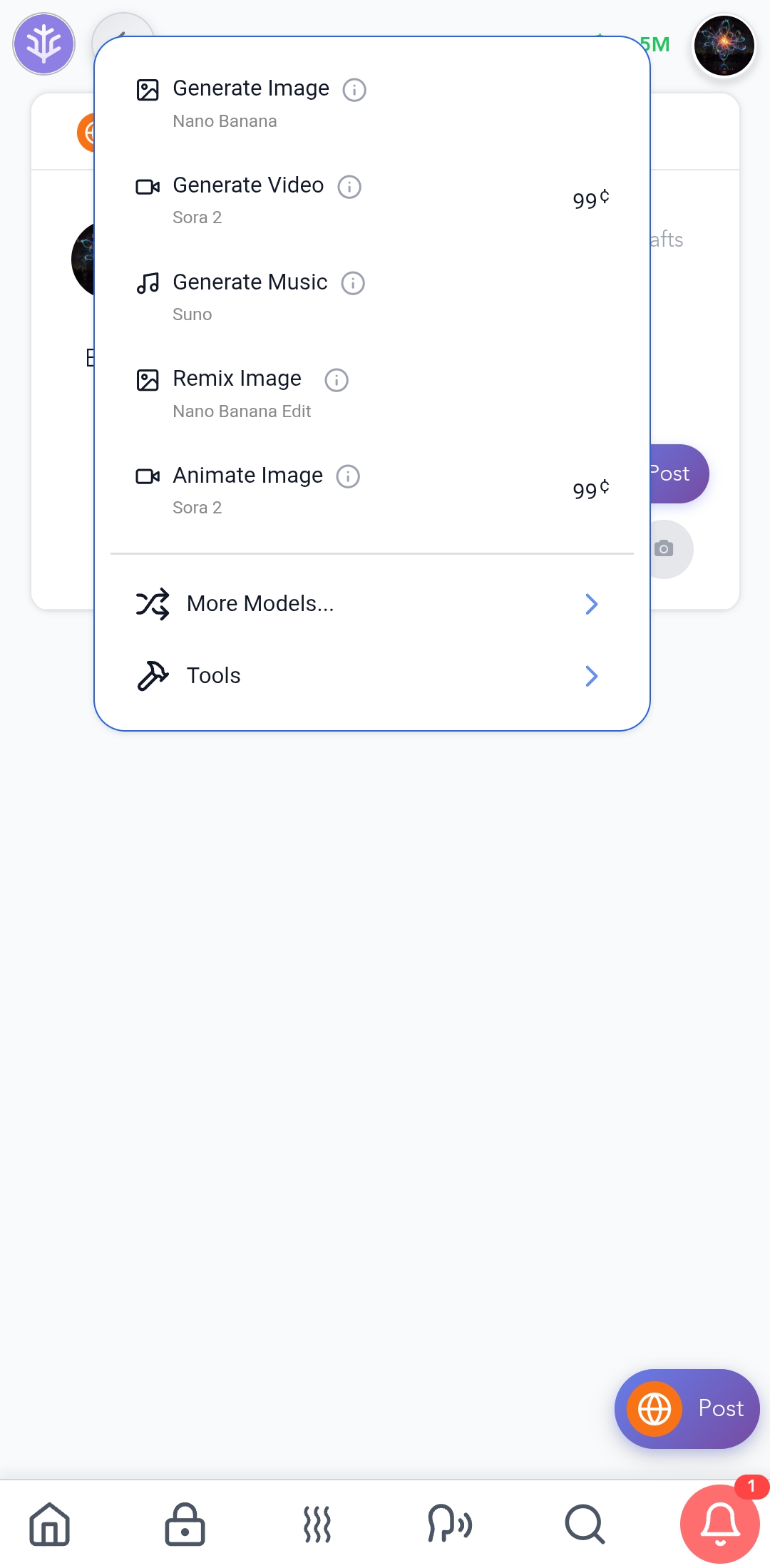The height and width of the screenshot is (1568, 770).
Task: Tap the camera icon button
Action: [x=664, y=549]
